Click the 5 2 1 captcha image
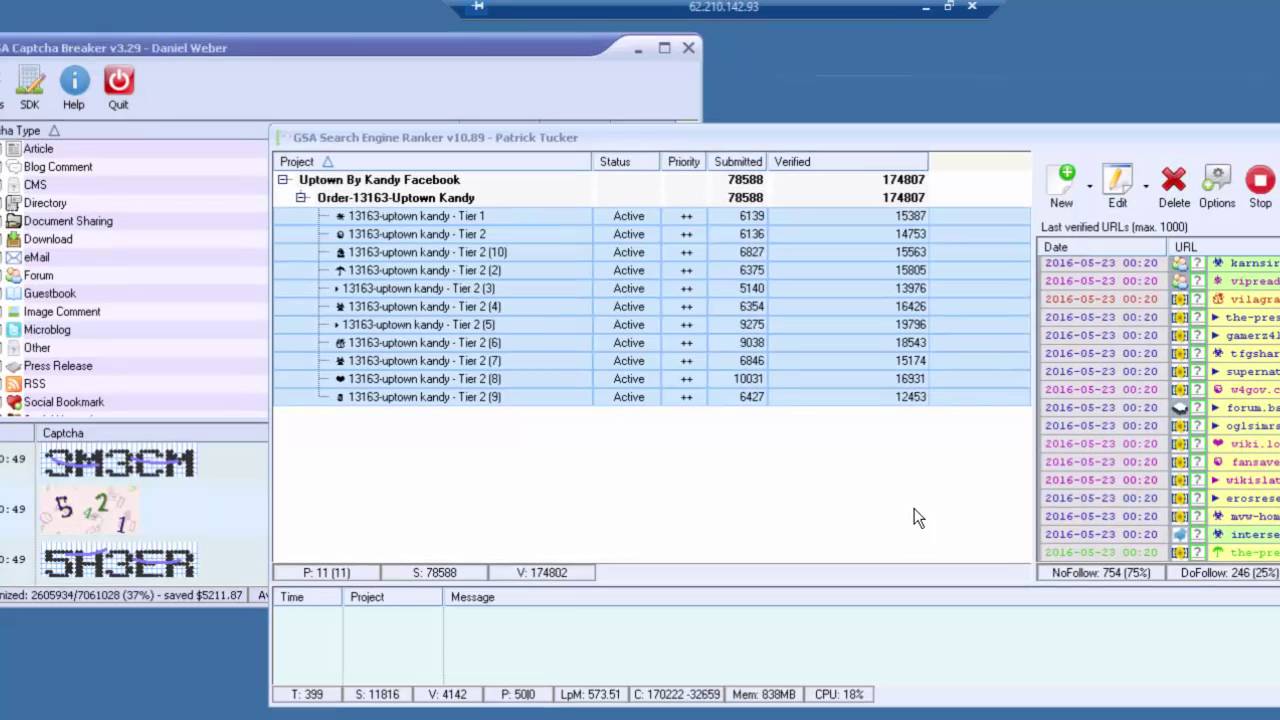The image size is (1280, 720). 88,510
